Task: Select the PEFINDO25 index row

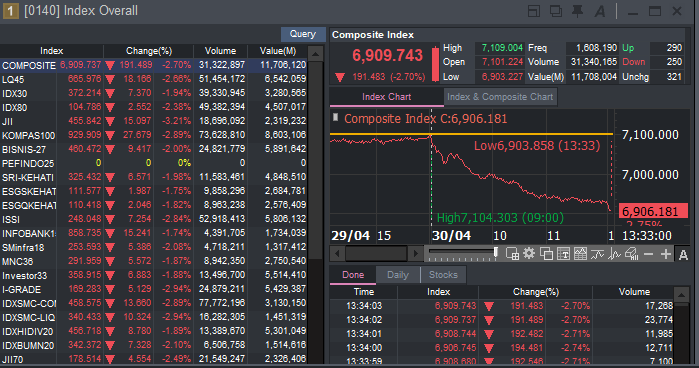Action: click(154, 163)
